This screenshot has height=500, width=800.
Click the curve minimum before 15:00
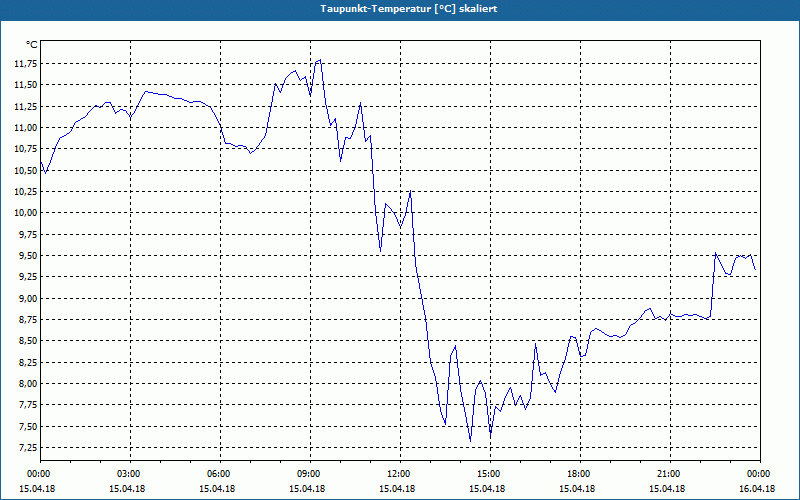tap(470, 440)
